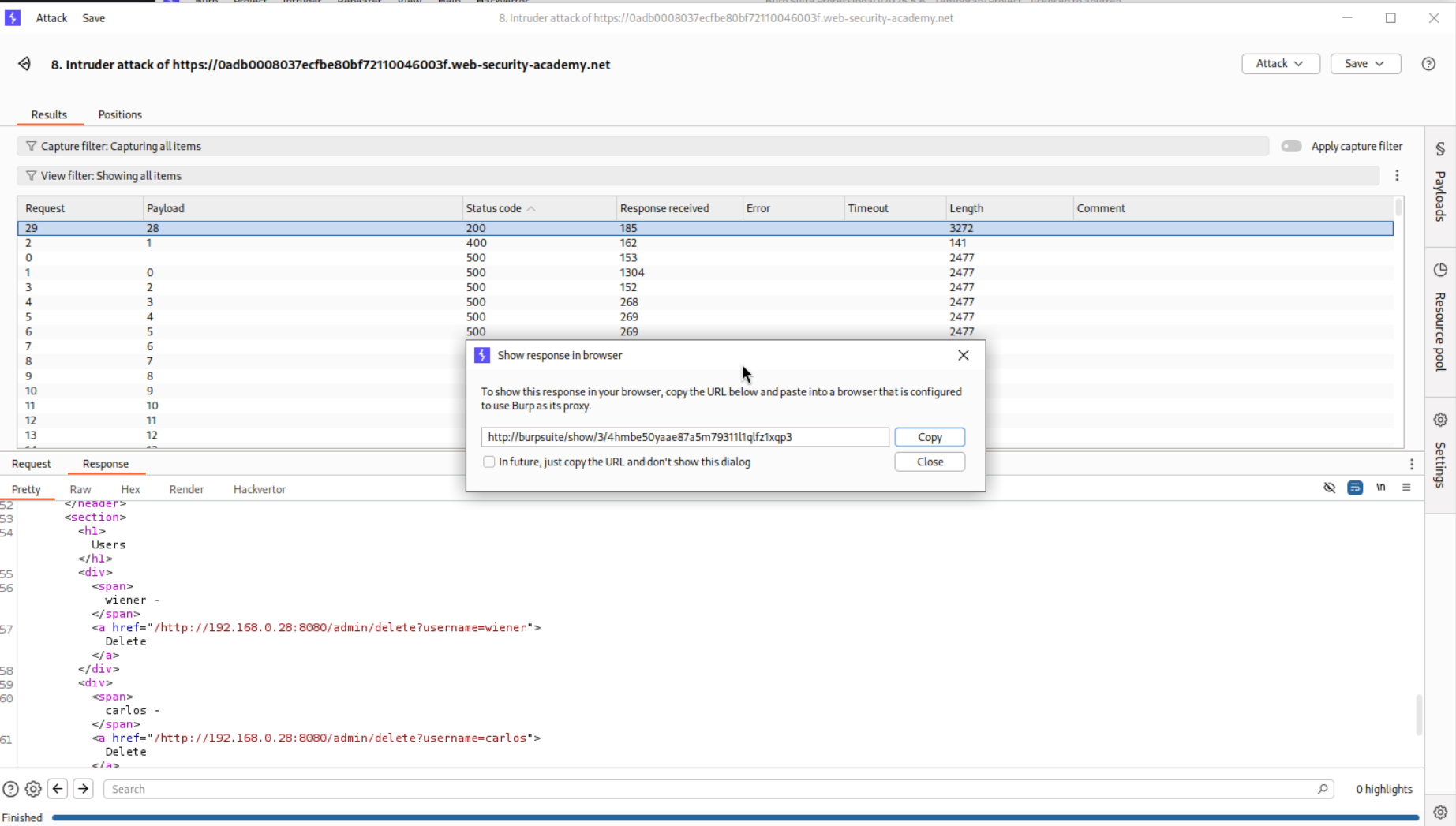Close the dialog using the Close button
The image size is (1456, 826).
(x=930, y=462)
